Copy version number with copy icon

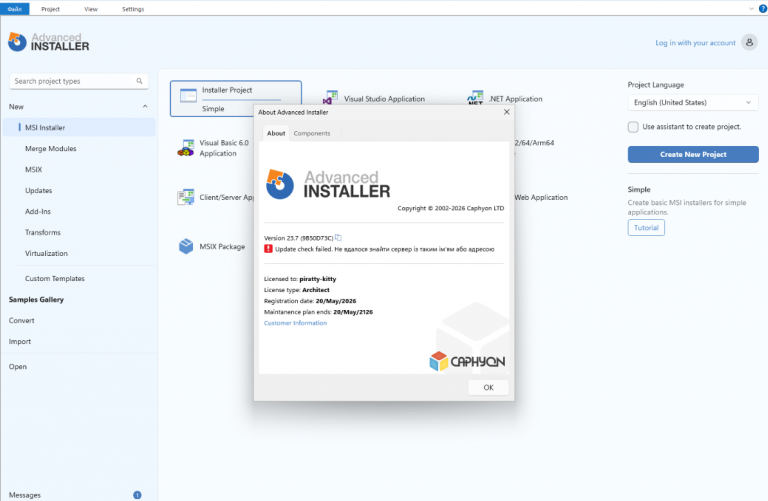tap(338, 238)
